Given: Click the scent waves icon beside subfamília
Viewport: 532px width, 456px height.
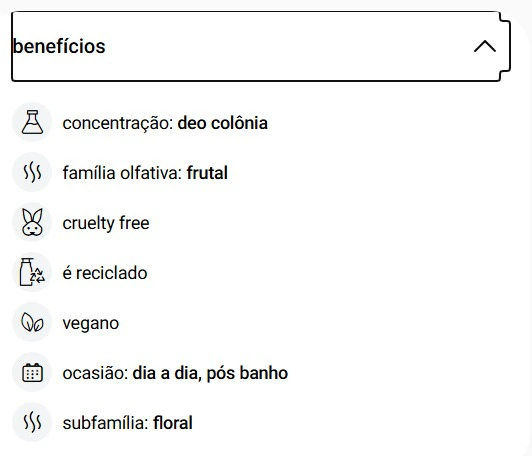Looking at the screenshot, I should pyautogui.click(x=32, y=422).
